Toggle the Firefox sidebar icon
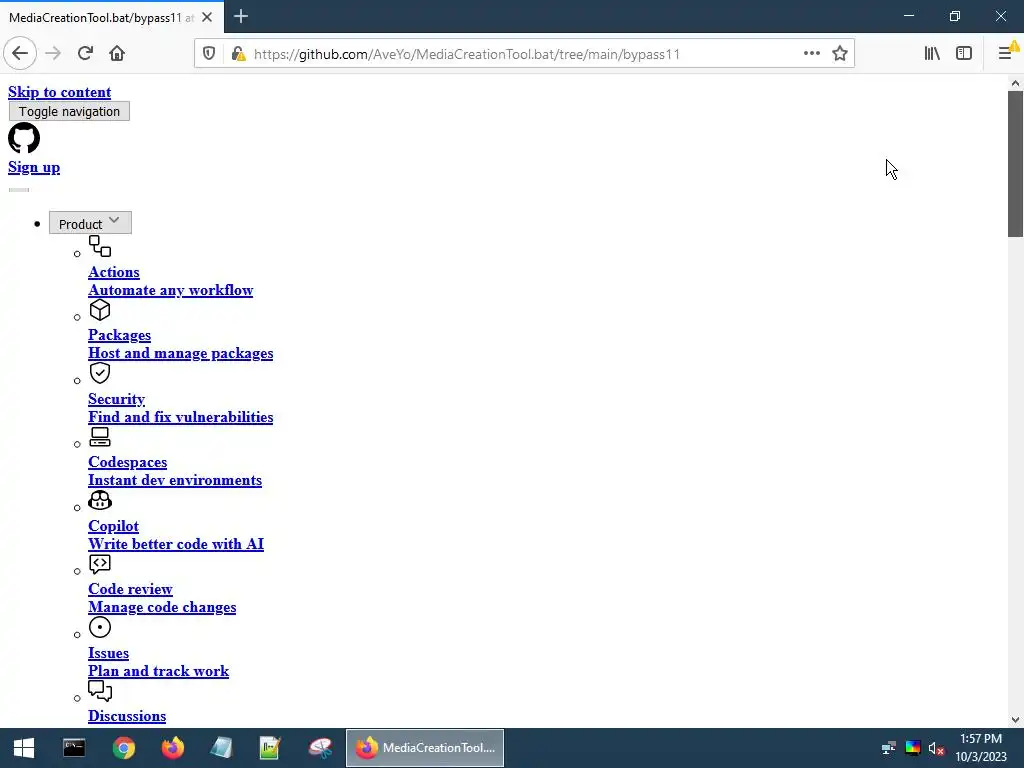The width and height of the screenshot is (1024, 768). coord(964,54)
